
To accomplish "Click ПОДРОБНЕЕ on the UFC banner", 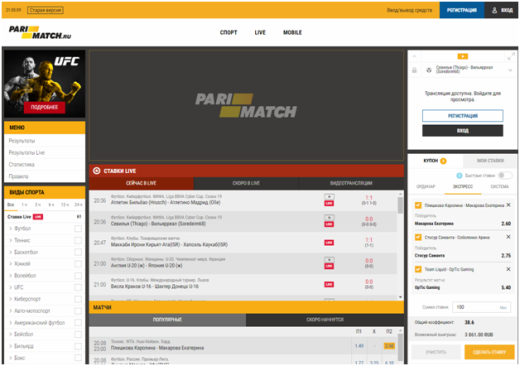I will 44,107.
